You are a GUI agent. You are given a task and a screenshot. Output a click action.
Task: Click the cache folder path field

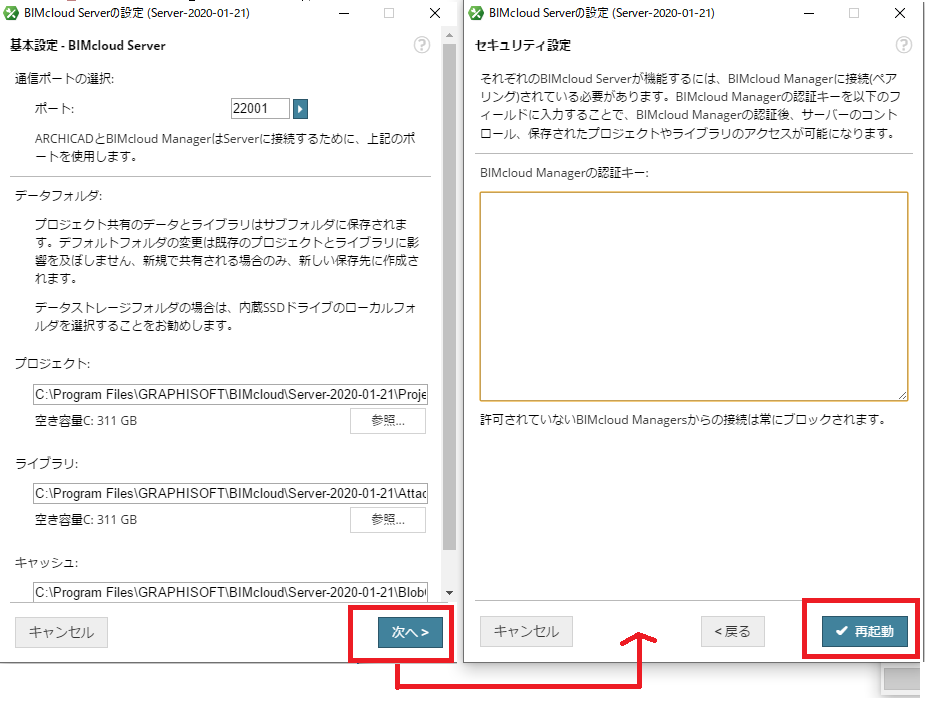click(231, 592)
